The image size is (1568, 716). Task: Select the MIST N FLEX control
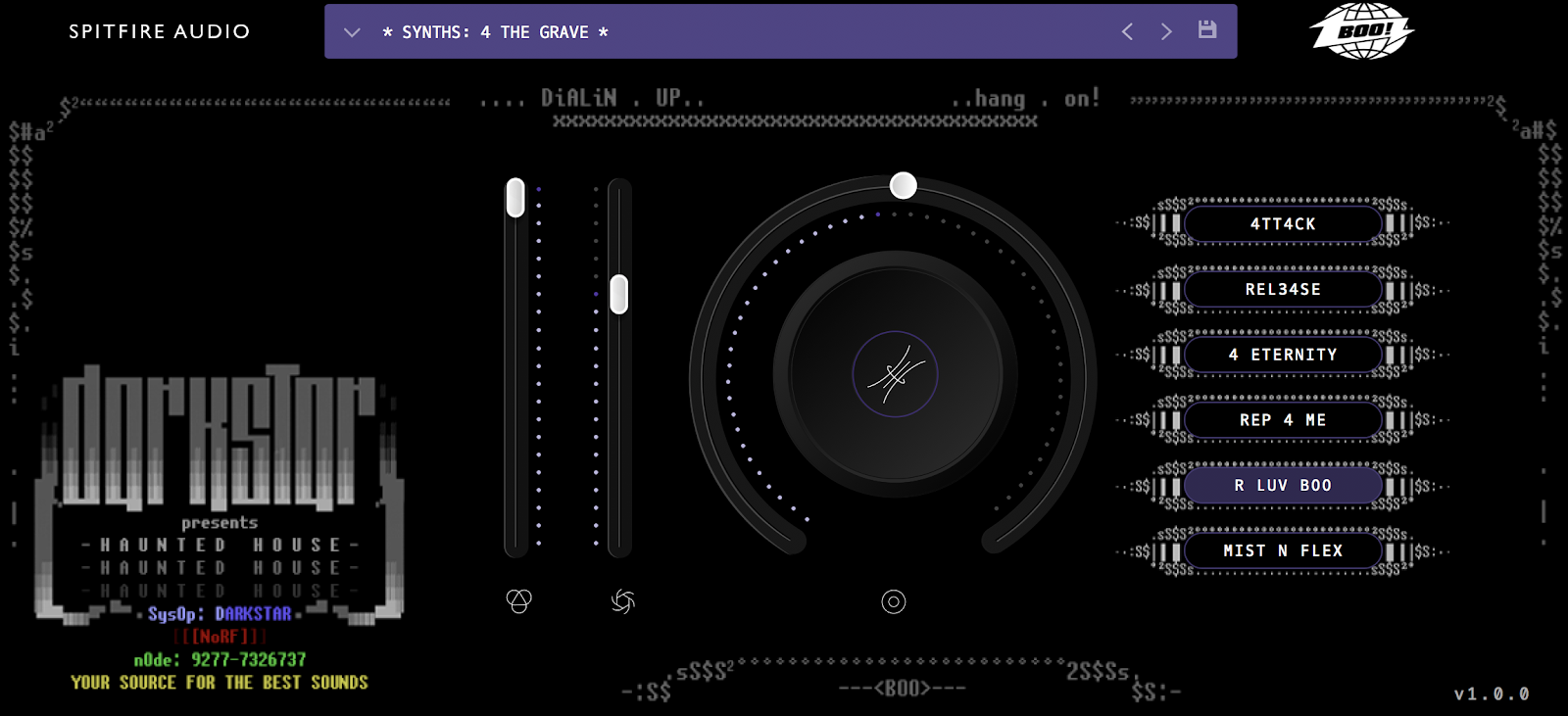[x=1283, y=551]
